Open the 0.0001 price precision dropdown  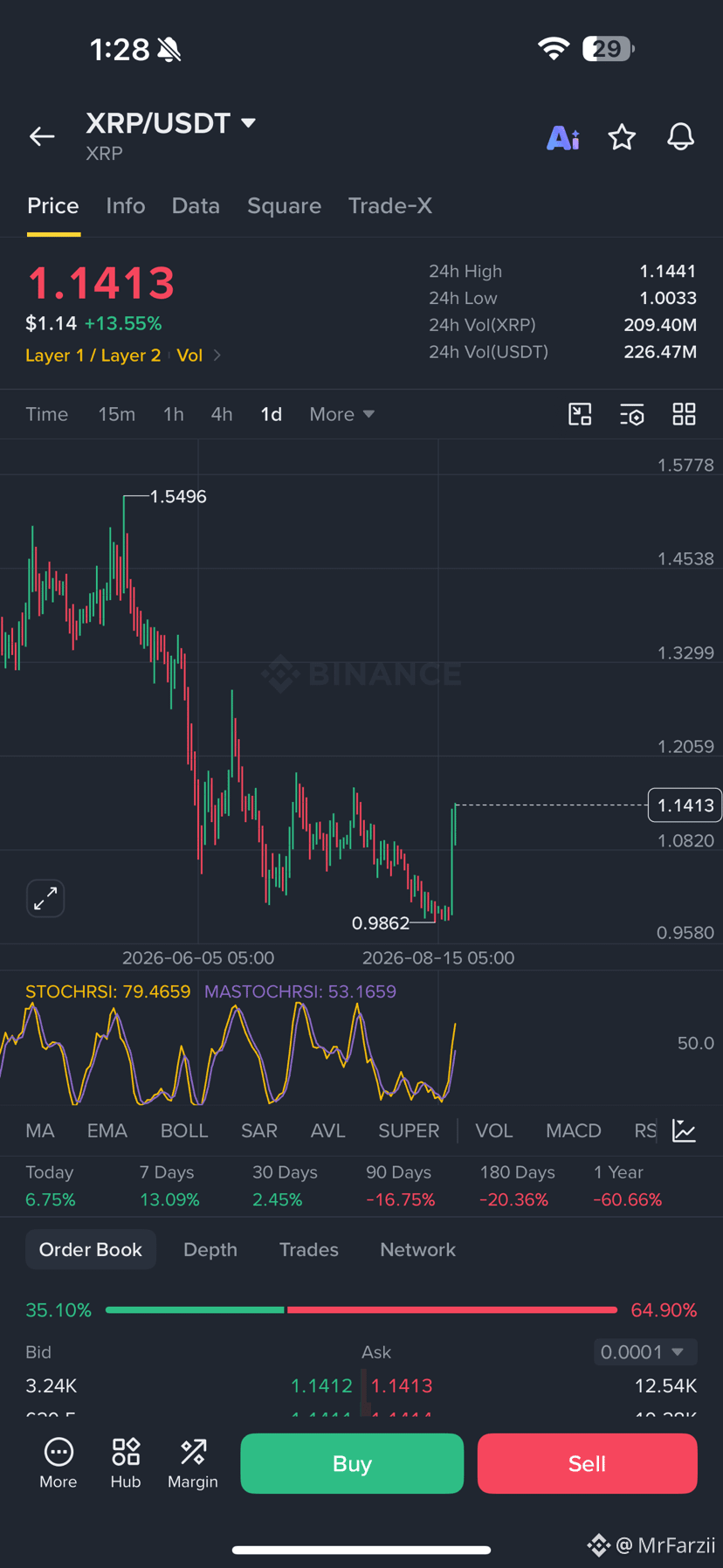coord(645,1352)
